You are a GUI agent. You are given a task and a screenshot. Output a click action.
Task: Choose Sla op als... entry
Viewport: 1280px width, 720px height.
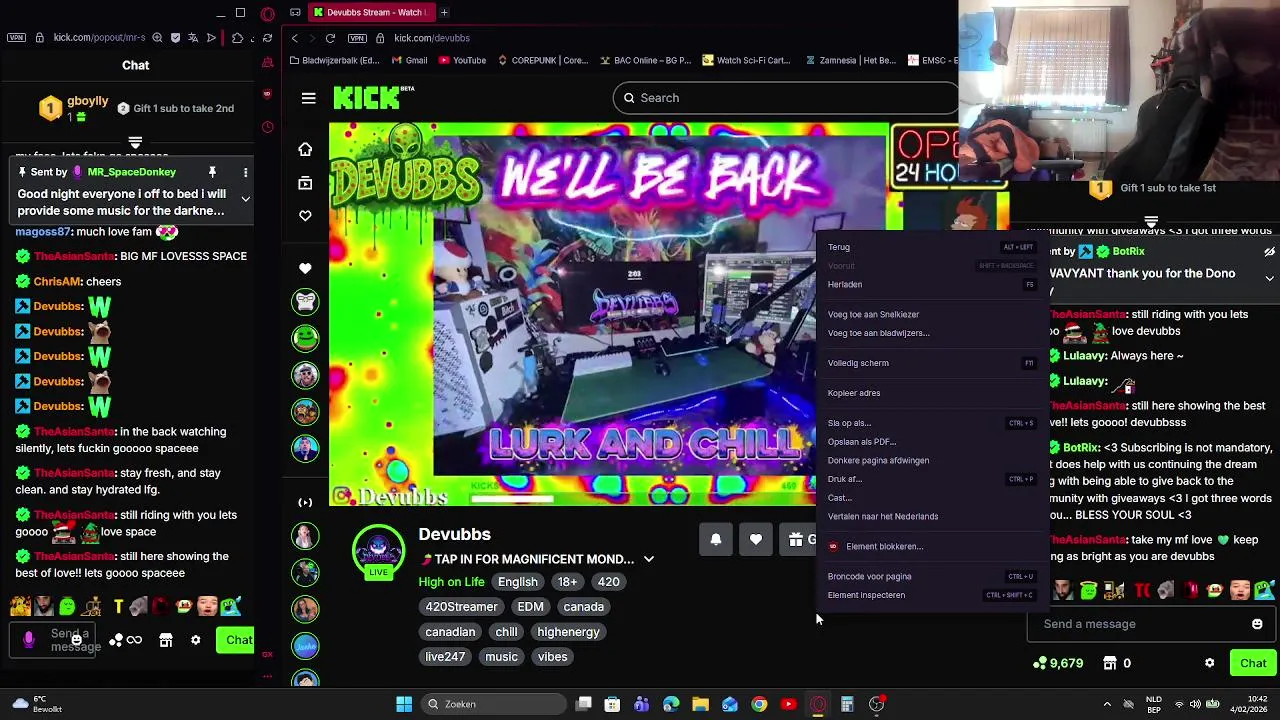930,423
